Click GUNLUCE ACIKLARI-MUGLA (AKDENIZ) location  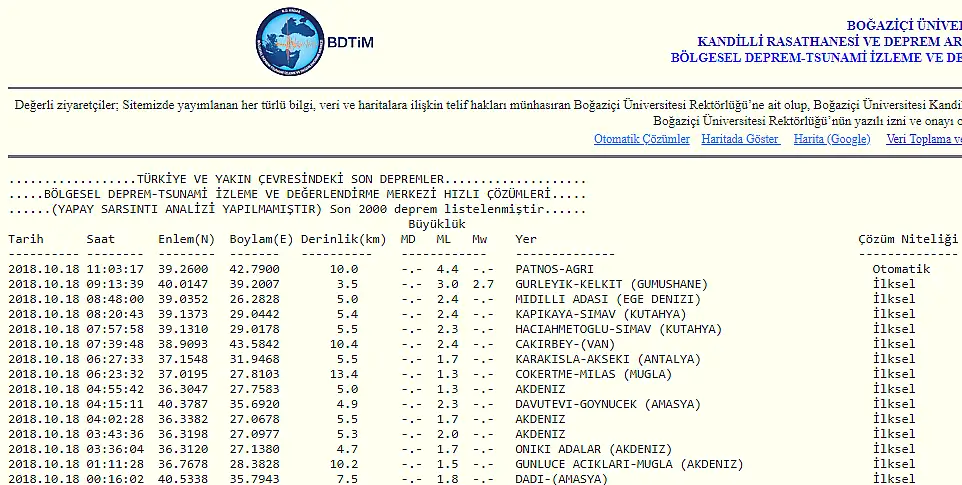pos(629,464)
